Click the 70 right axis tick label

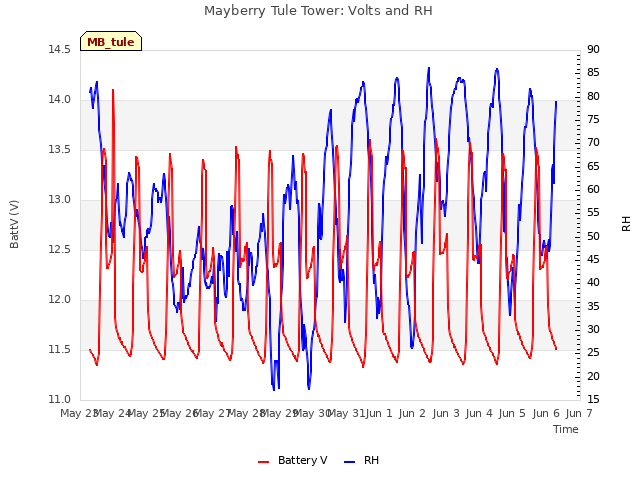pyautogui.click(x=593, y=143)
